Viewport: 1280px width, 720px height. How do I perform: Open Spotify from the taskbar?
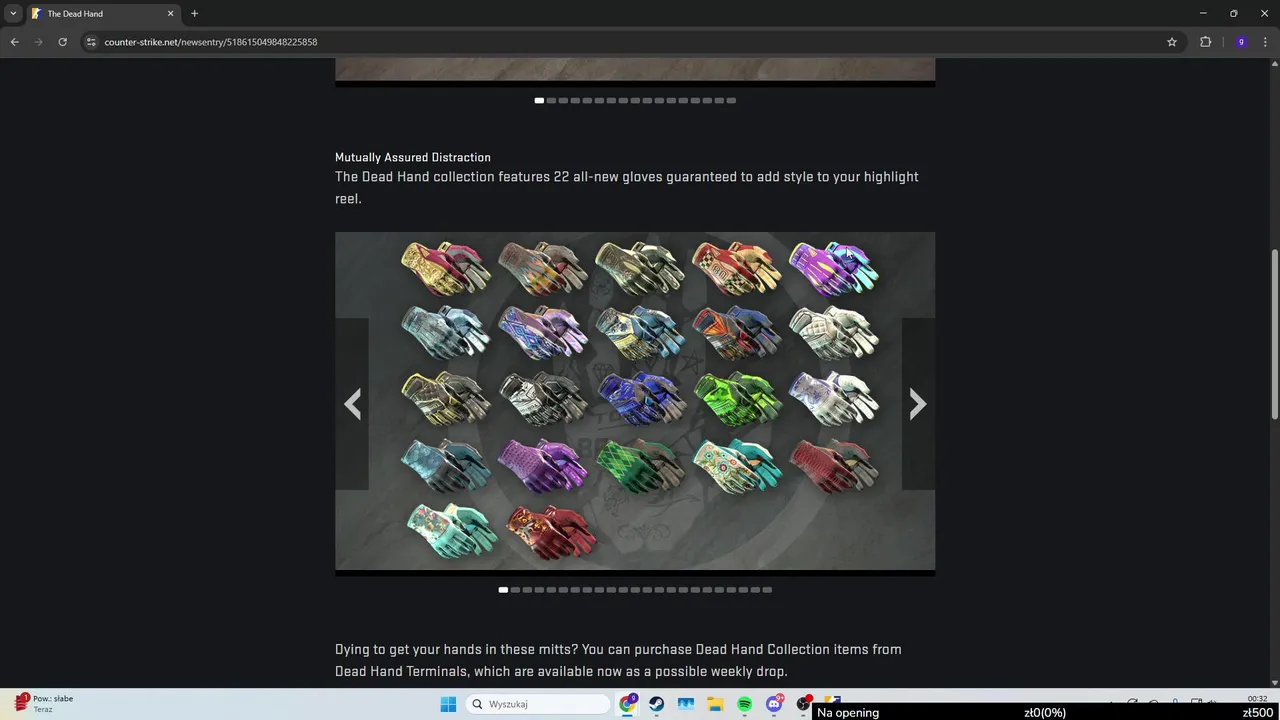click(x=744, y=704)
